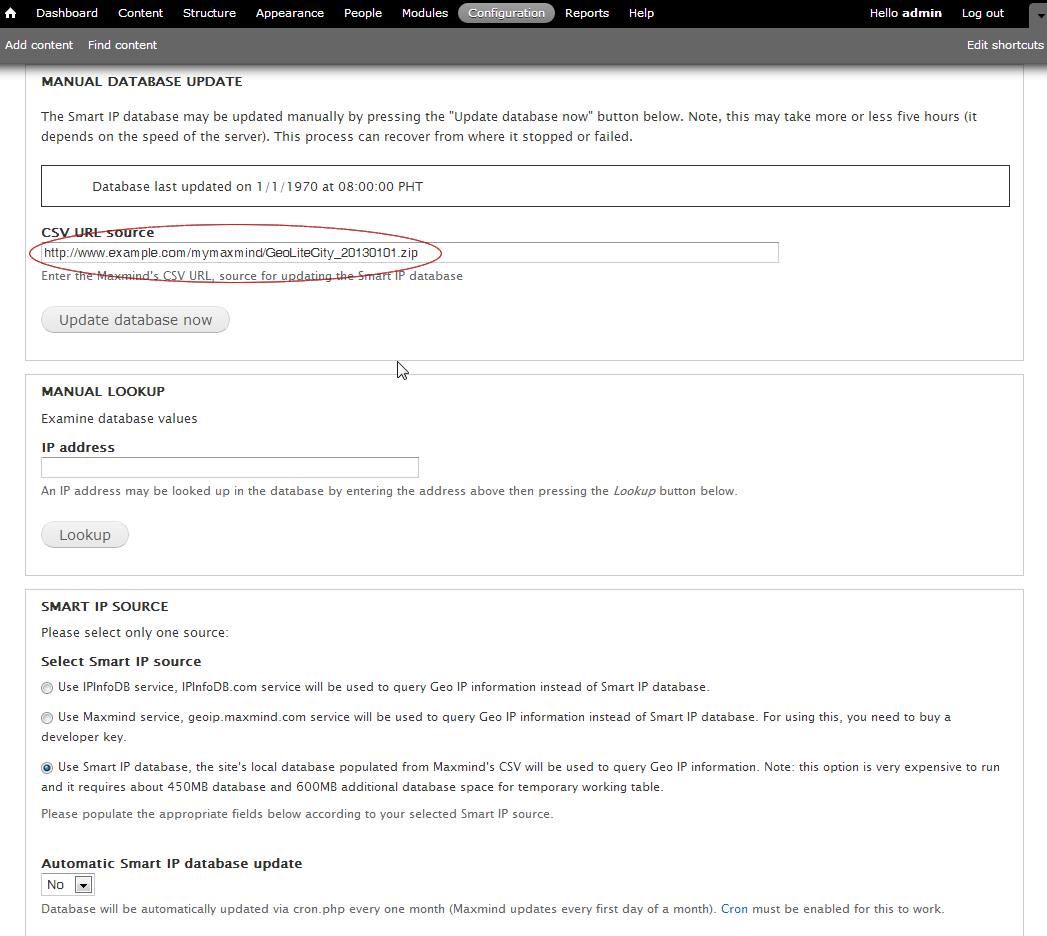Click 'Add content' in the shortcuts bar
The image size is (1047, 936).
pyautogui.click(x=38, y=45)
